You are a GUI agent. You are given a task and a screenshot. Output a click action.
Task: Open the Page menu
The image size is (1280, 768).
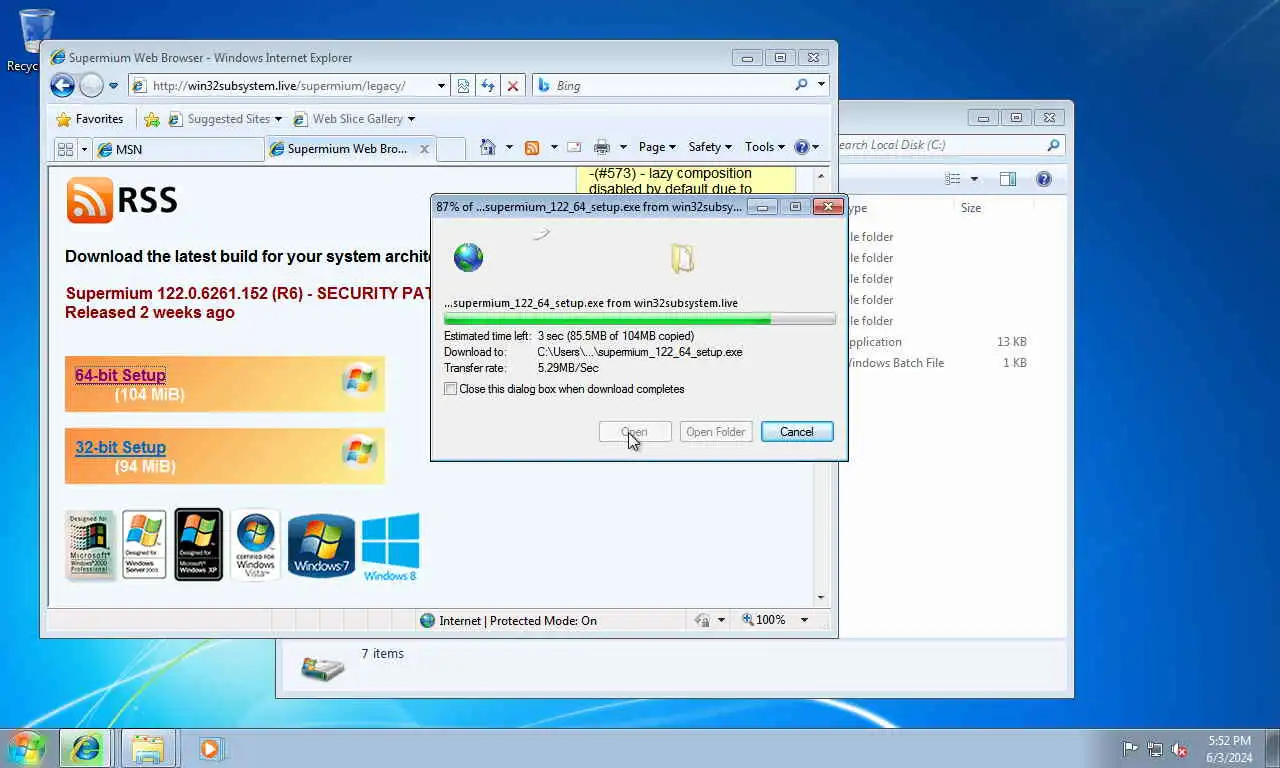click(657, 147)
